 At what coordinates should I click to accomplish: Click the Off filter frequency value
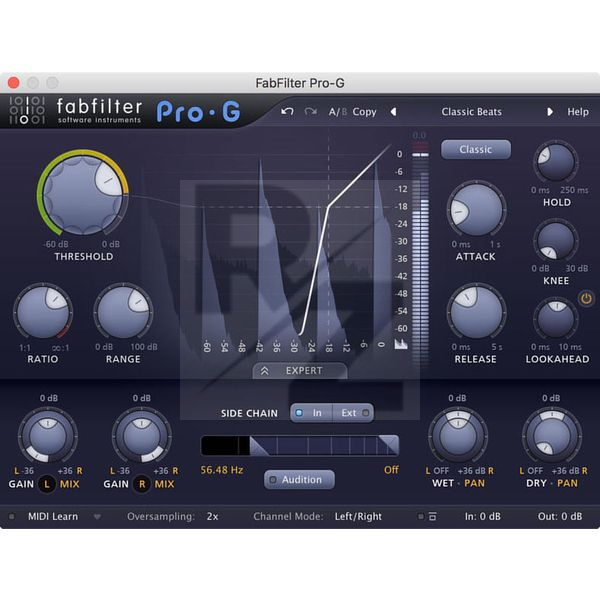(x=391, y=470)
